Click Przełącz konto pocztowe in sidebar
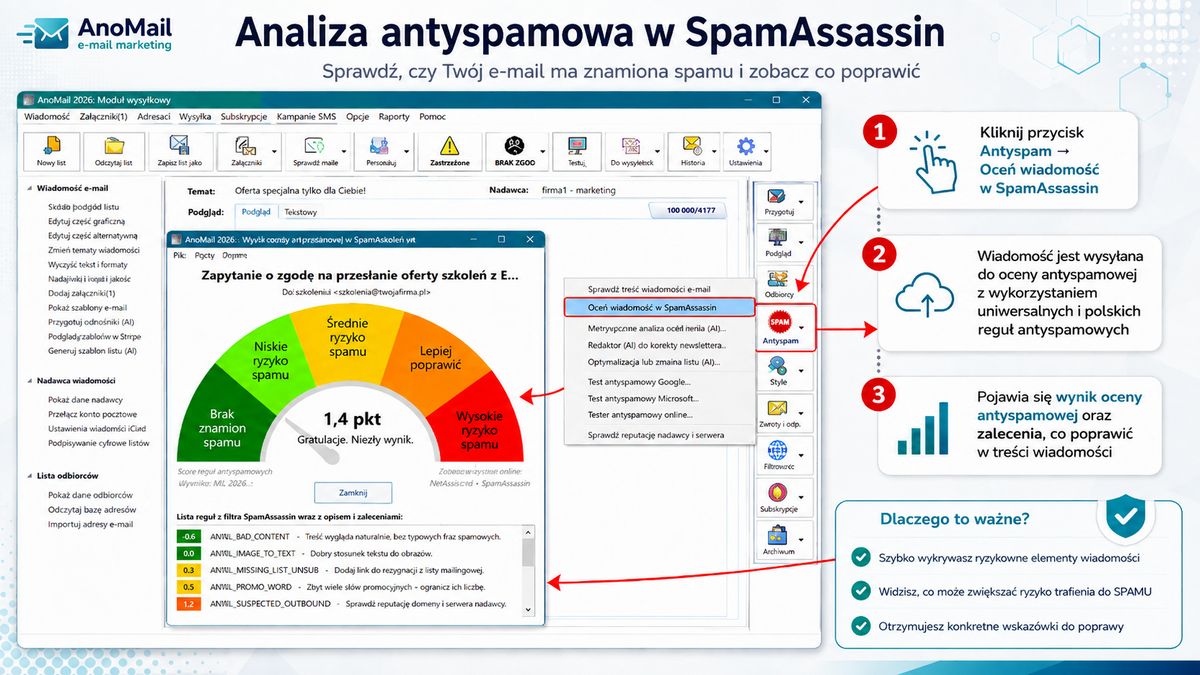Screen dimensions: 1200x675 (x=93, y=414)
